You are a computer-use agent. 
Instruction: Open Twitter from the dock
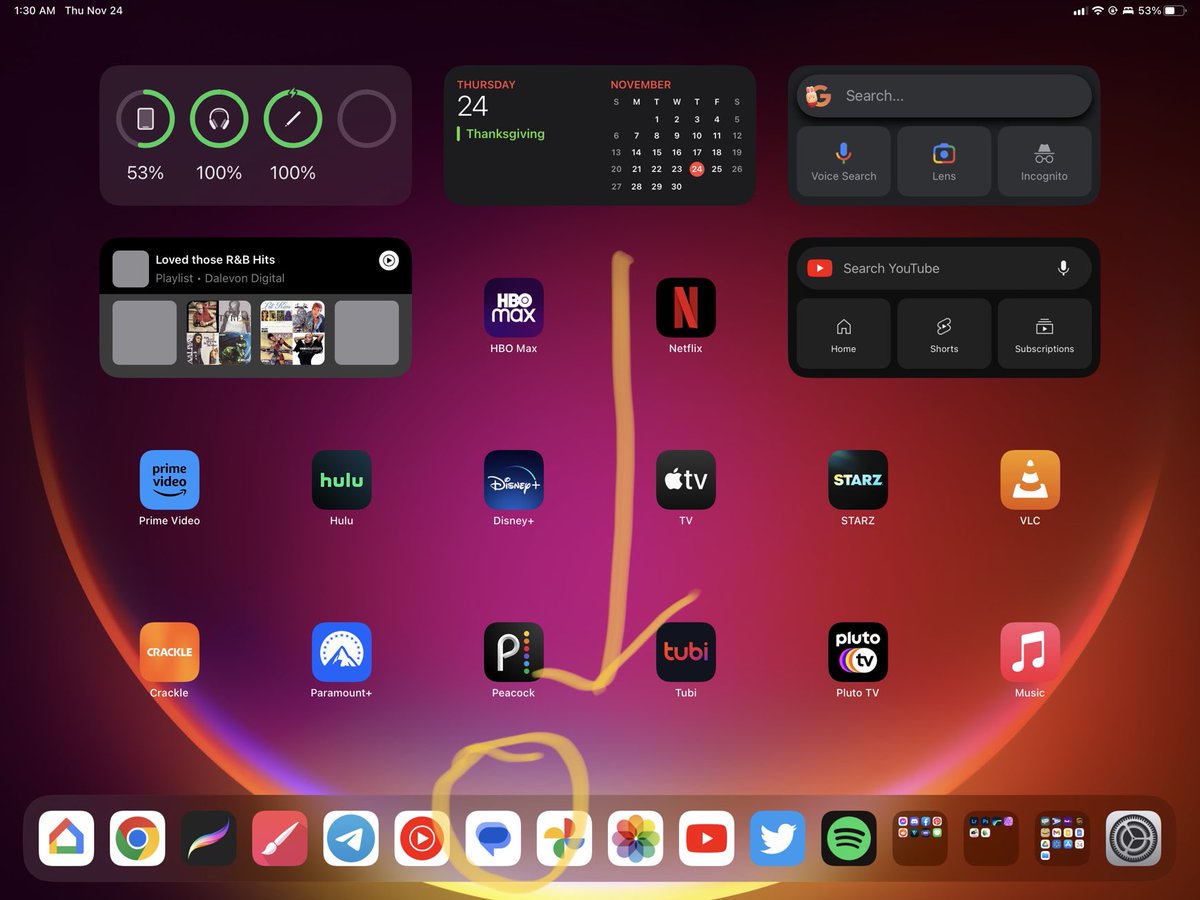click(x=778, y=838)
